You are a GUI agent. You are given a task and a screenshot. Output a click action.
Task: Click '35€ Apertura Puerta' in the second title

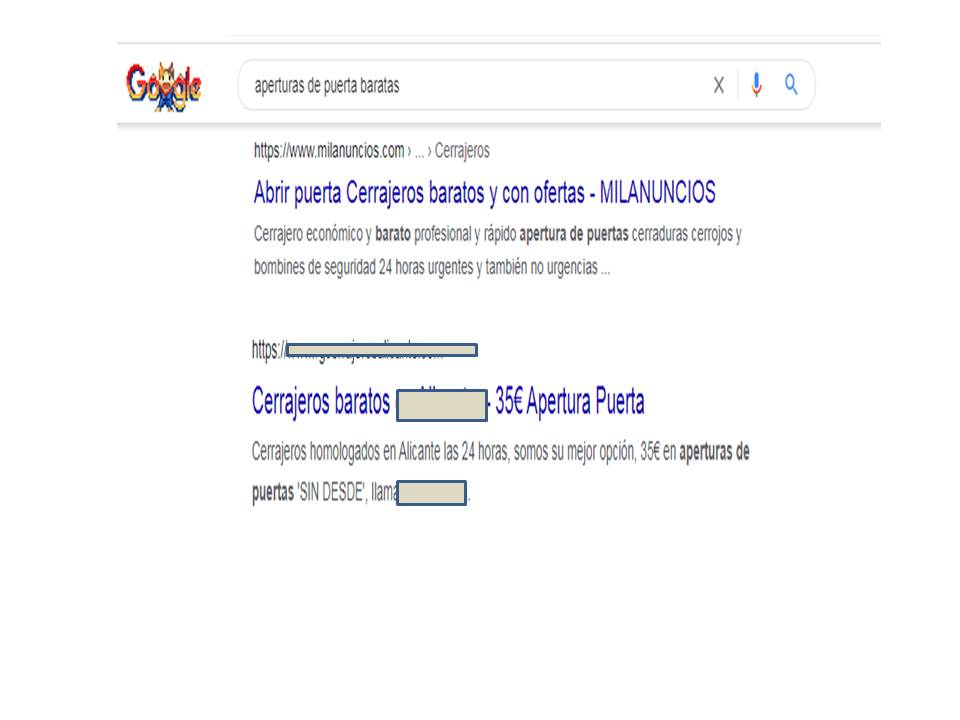[x=569, y=402]
